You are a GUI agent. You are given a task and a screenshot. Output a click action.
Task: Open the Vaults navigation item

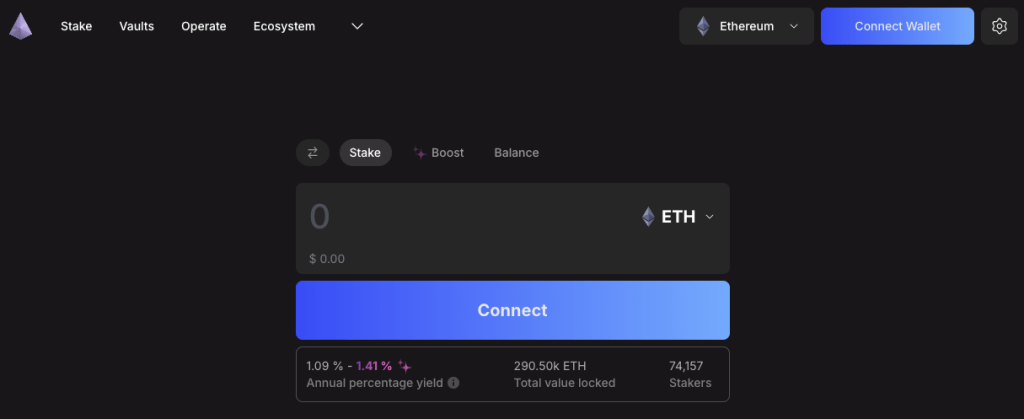[136, 26]
